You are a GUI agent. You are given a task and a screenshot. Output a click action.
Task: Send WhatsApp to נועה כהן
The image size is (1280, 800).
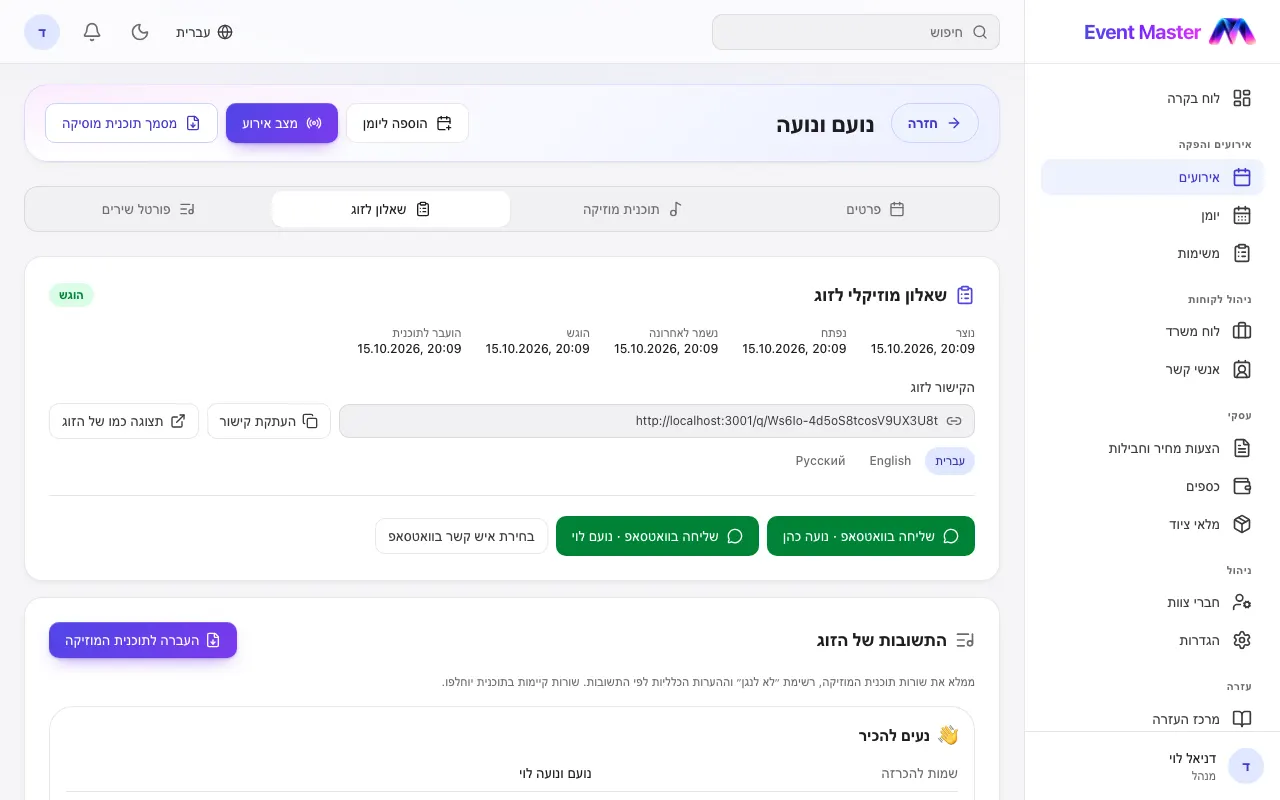click(871, 536)
